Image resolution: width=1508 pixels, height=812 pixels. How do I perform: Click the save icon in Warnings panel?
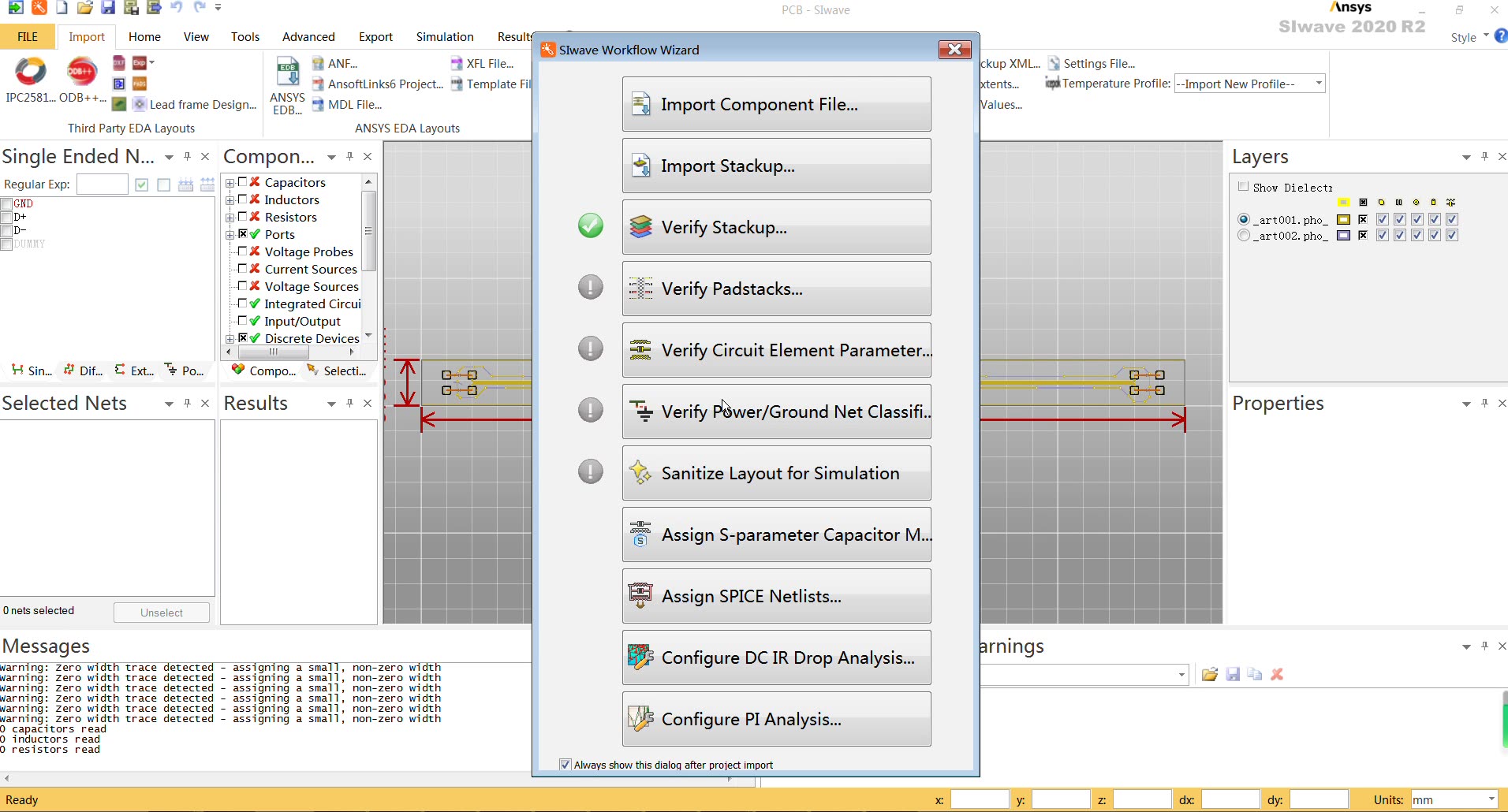click(x=1233, y=674)
